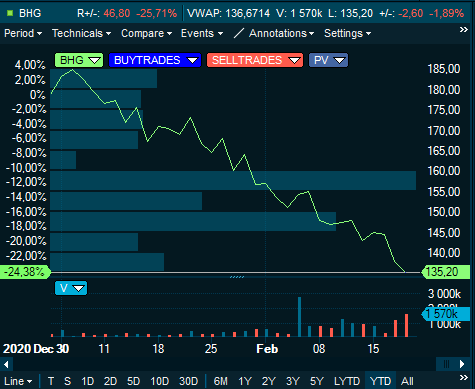Click the panel splitter handle above volume

[237, 277]
